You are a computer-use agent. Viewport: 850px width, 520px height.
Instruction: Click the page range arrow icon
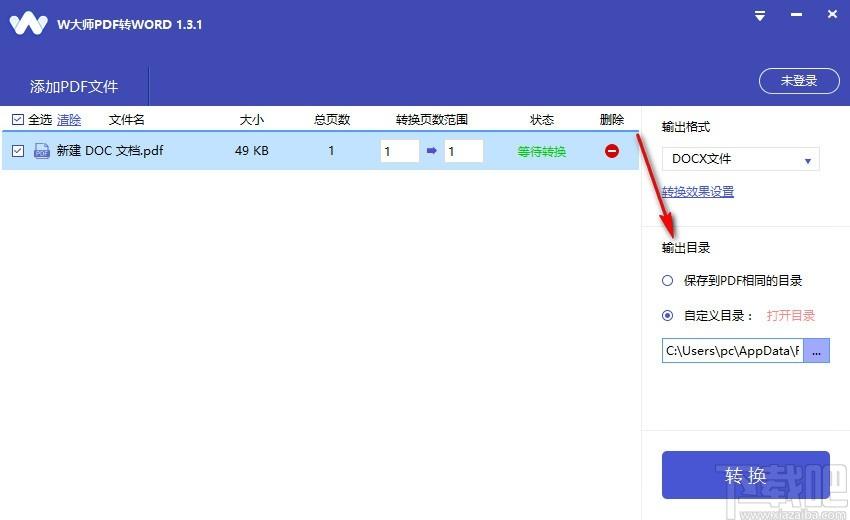pos(432,151)
